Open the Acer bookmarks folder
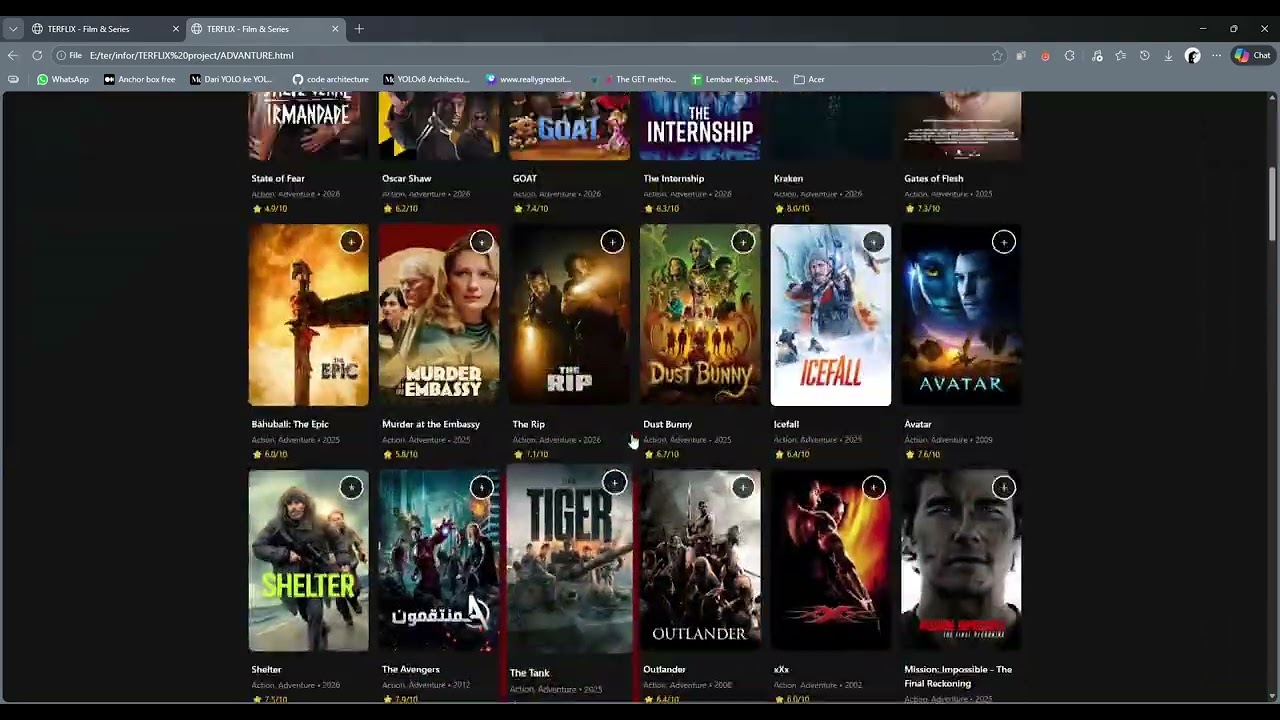Image resolution: width=1280 pixels, height=720 pixels. 809,79
